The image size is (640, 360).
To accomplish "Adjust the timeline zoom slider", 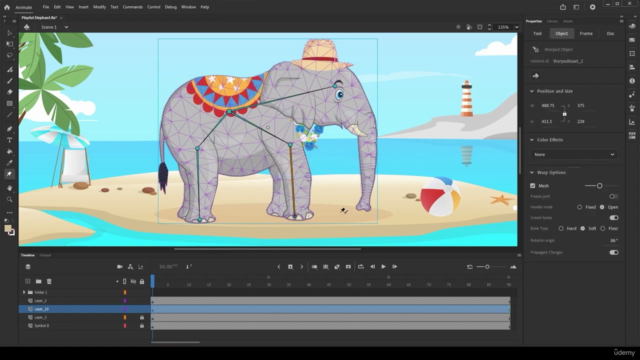I will 487,267.
